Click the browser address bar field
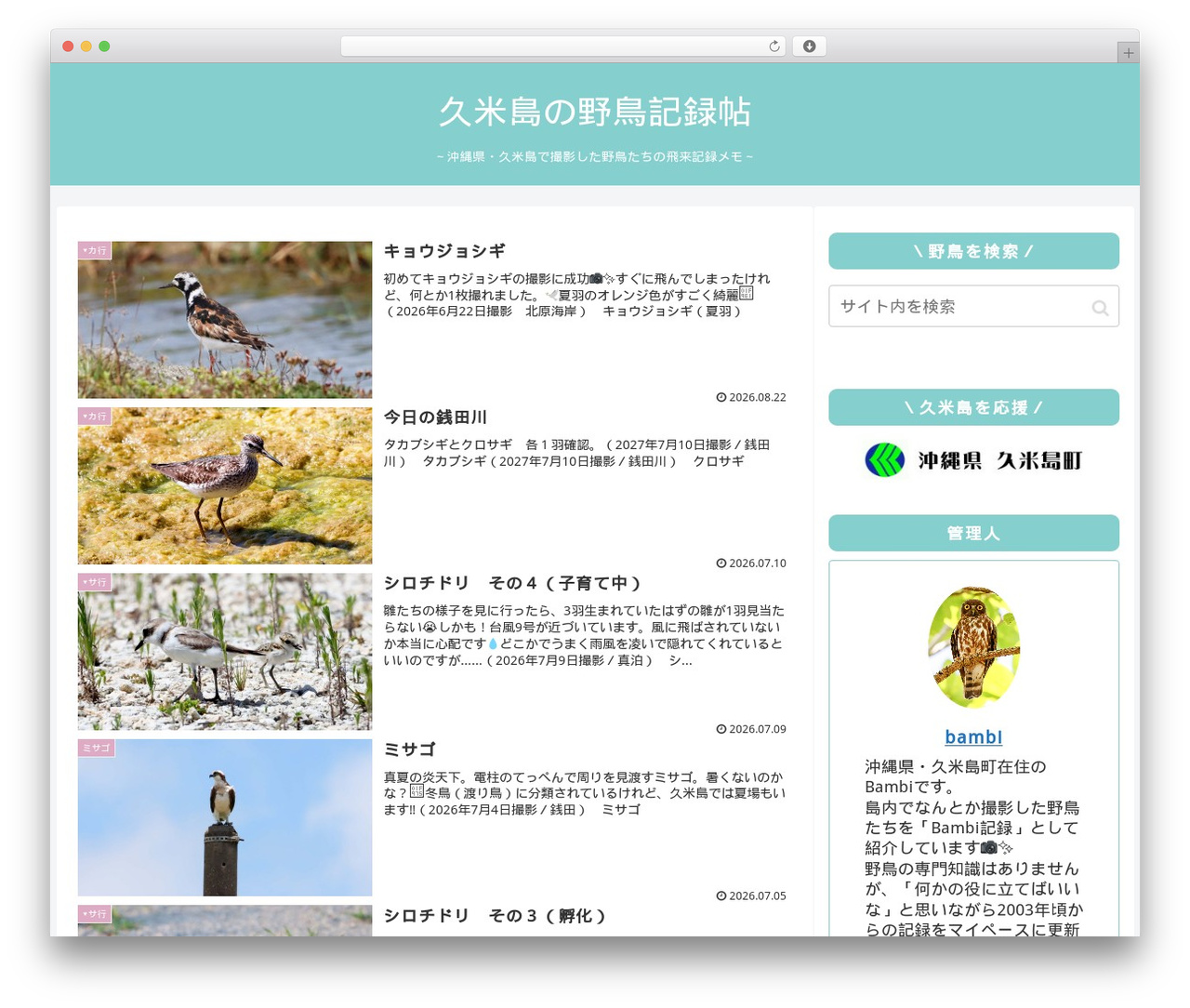Viewport: 1190px width, 1008px height. coord(562,46)
